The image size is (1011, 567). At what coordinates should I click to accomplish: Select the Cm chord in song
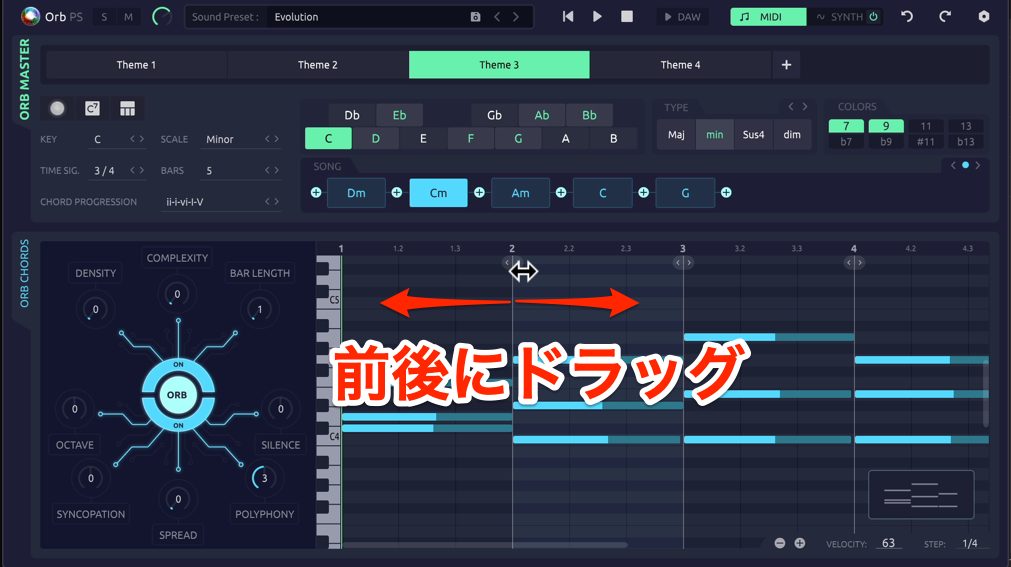438,193
